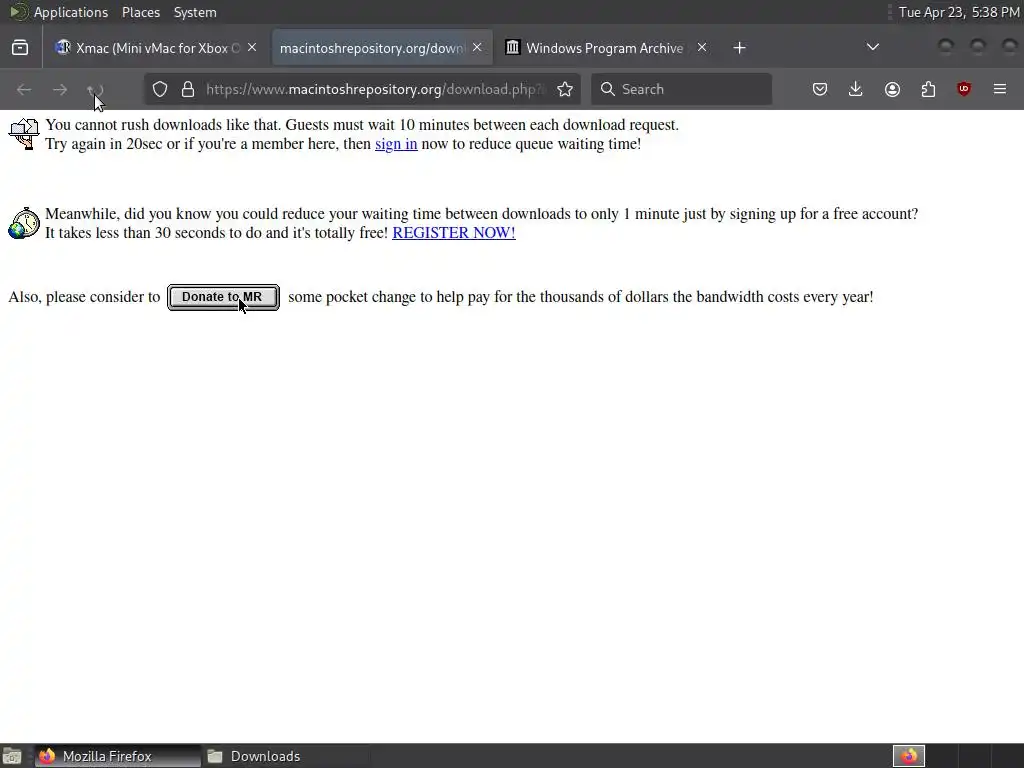Viewport: 1024px width, 768px height.
Task: Open the Downloads panel arrow icon
Action: [x=856, y=89]
